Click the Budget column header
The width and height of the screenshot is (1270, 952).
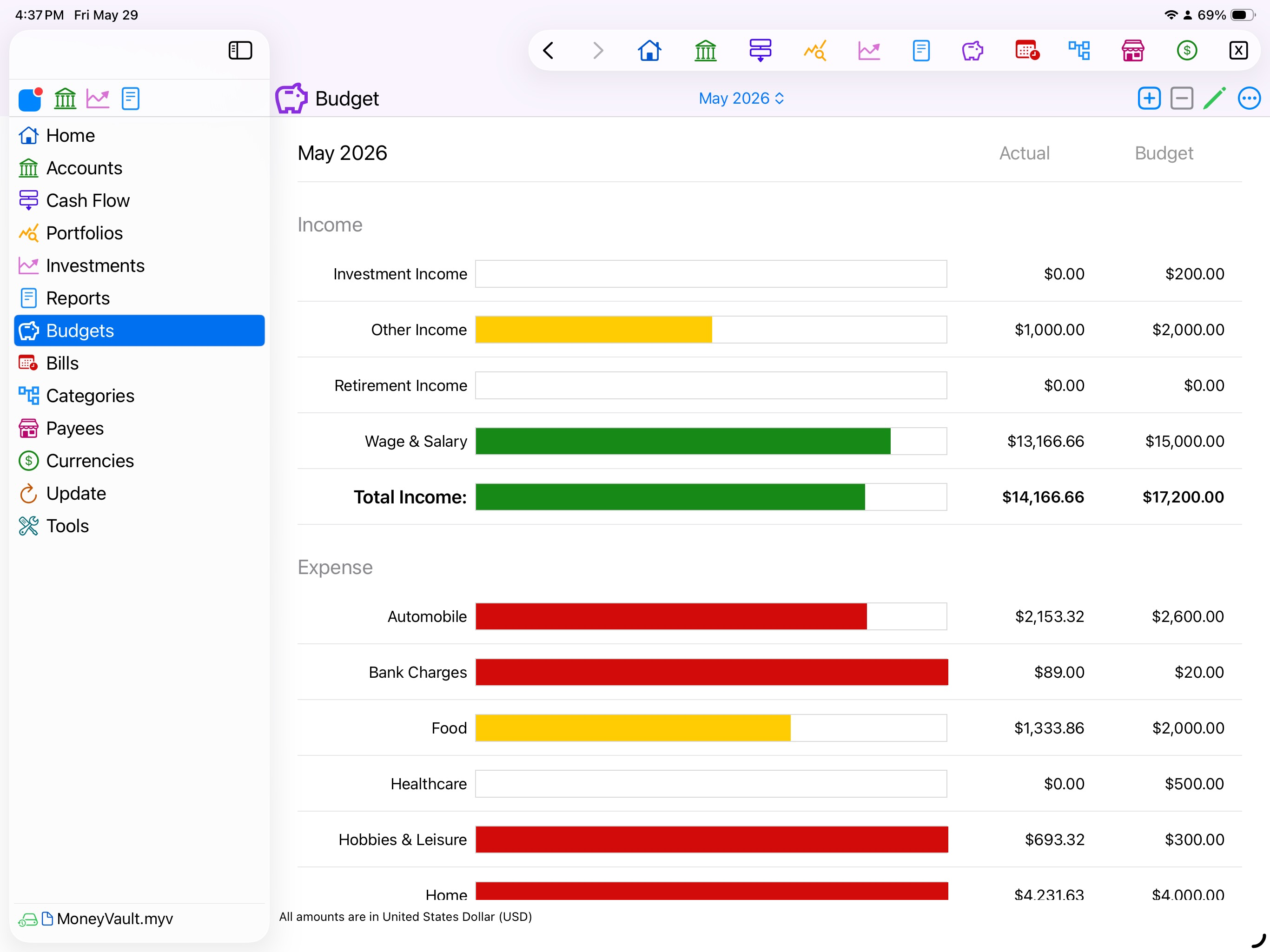[x=1164, y=153]
